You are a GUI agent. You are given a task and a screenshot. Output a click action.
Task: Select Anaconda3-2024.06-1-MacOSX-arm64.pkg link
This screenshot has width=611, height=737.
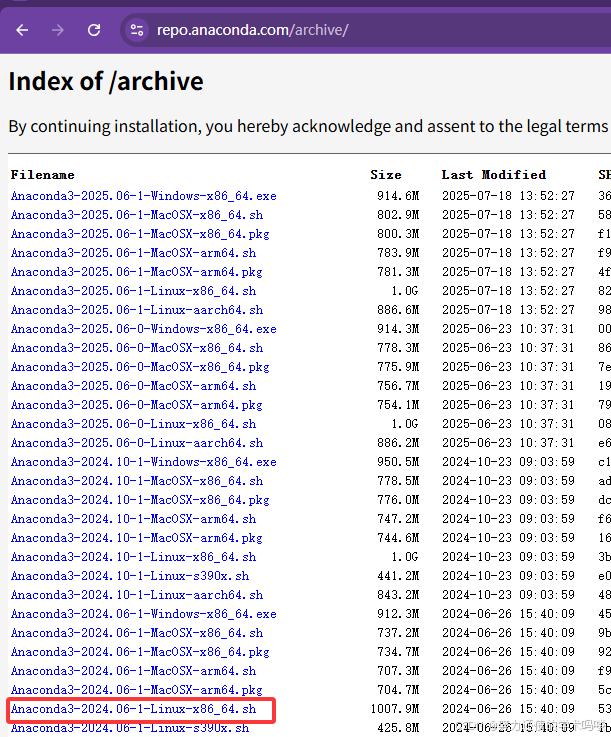pos(137,690)
